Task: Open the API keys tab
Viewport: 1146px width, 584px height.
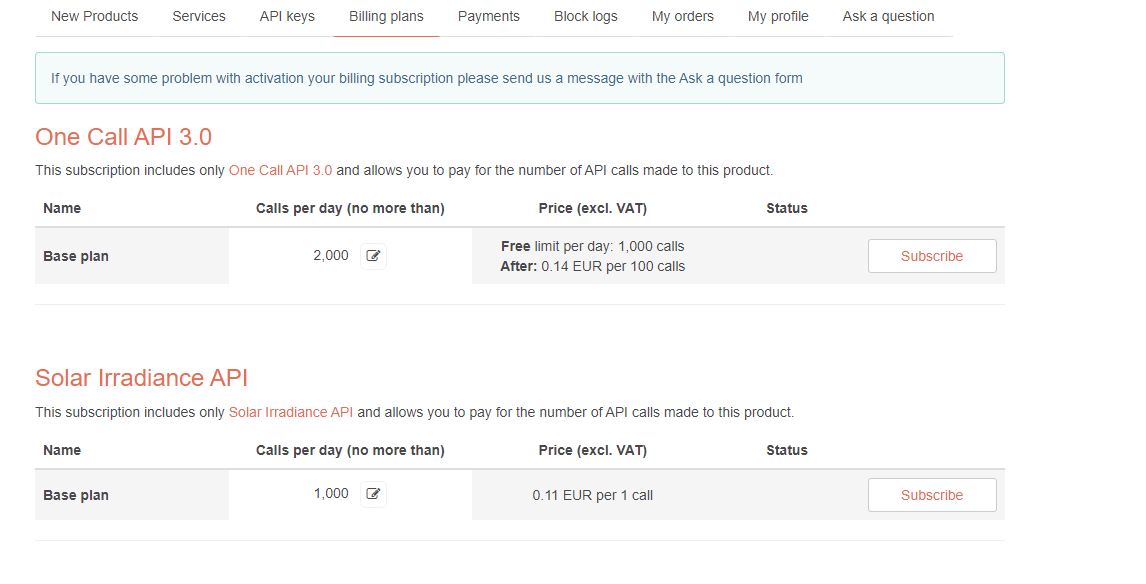Action: [x=287, y=16]
